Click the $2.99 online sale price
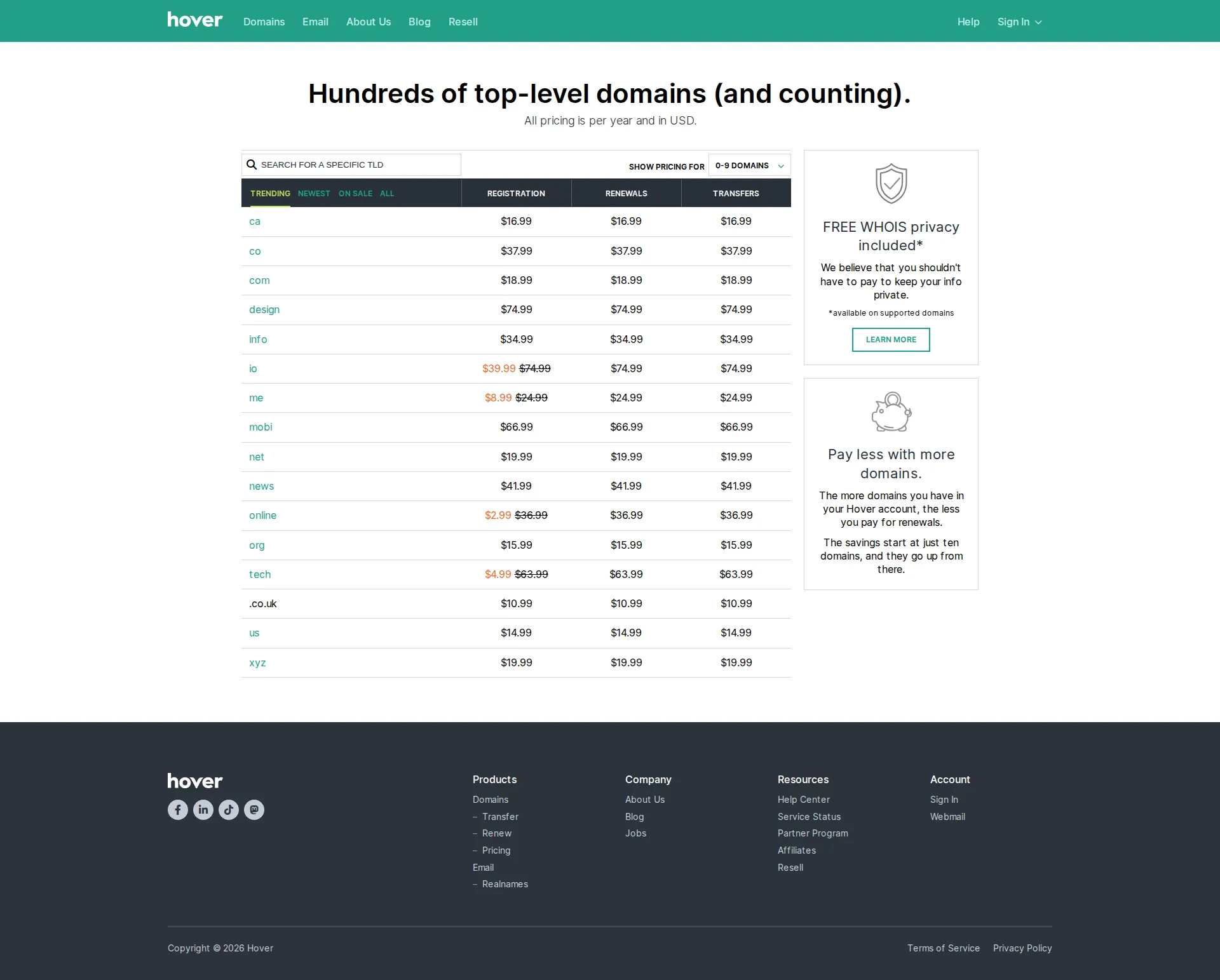The width and height of the screenshot is (1220, 980). [x=498, y=515]
